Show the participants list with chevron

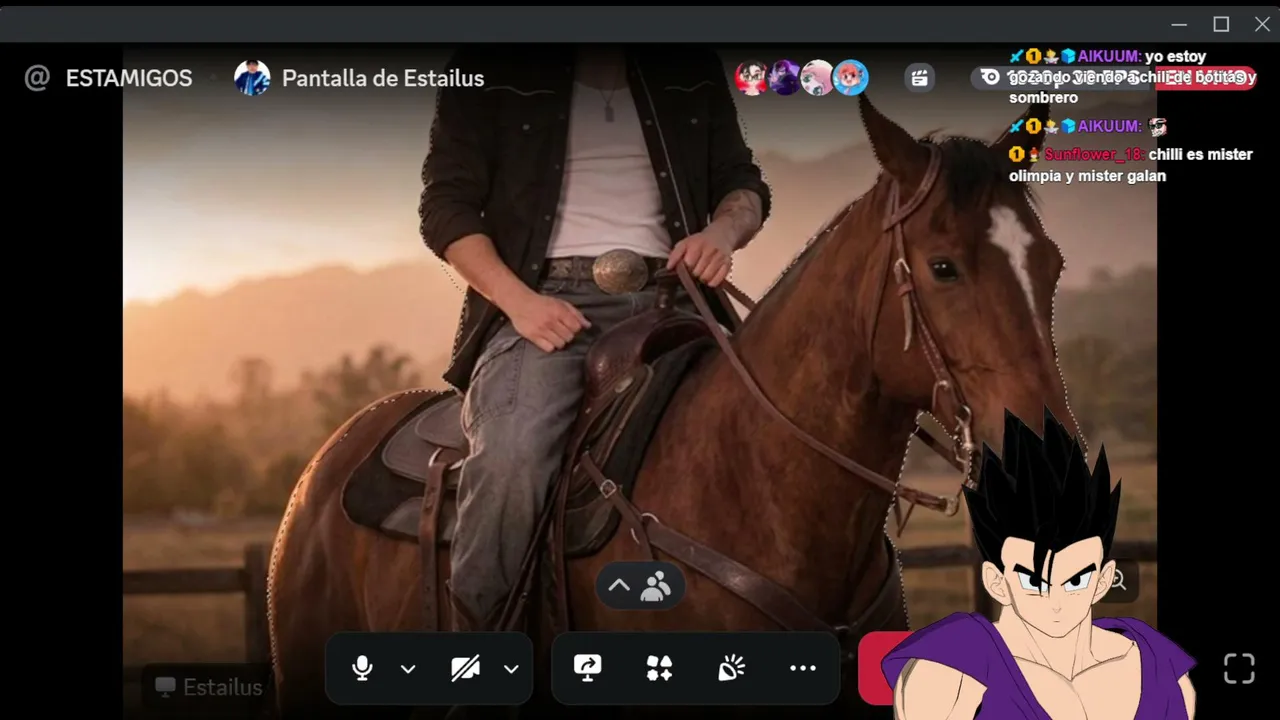coord(640,586)
